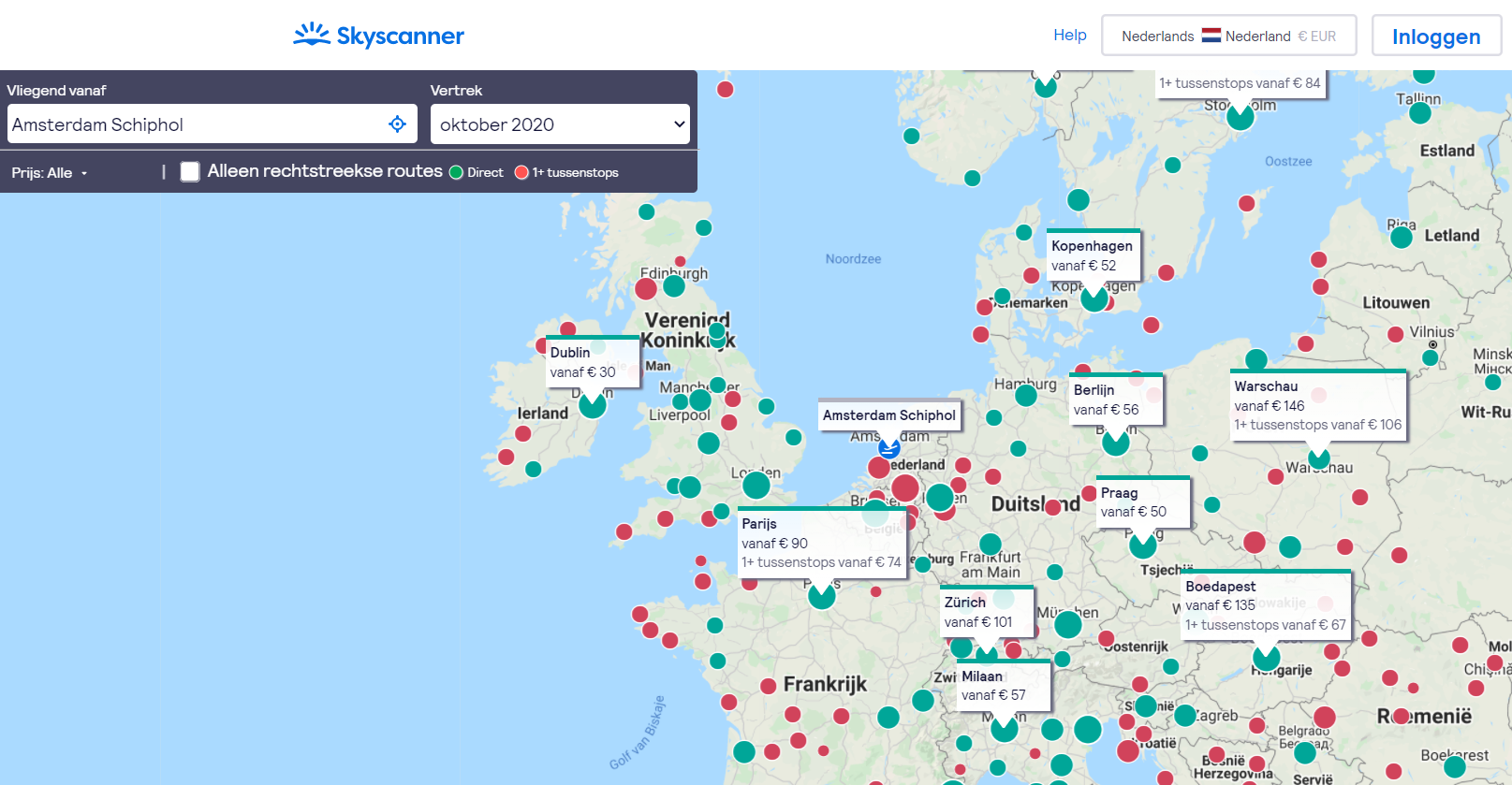This screenshot has height=785, width=1512.
Task: Click the green Riga destination dot
Action: 1401,237
